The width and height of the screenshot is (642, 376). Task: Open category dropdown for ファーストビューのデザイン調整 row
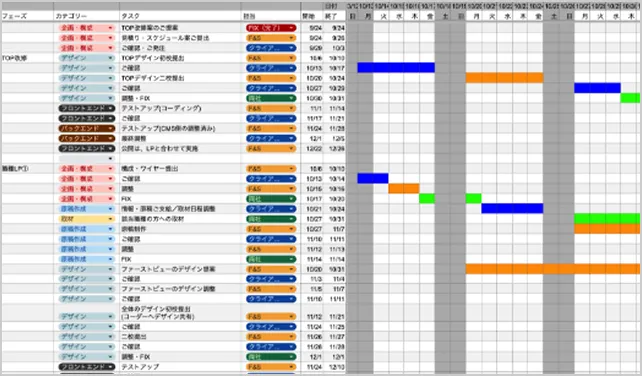click(86, 289)
